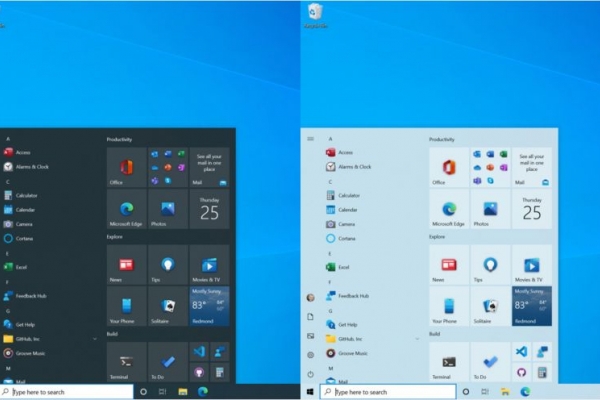This screenshot has width=600, height=400.
Task: Open Pictures icon in light Start menu sidebar
Action: point(310,336)
